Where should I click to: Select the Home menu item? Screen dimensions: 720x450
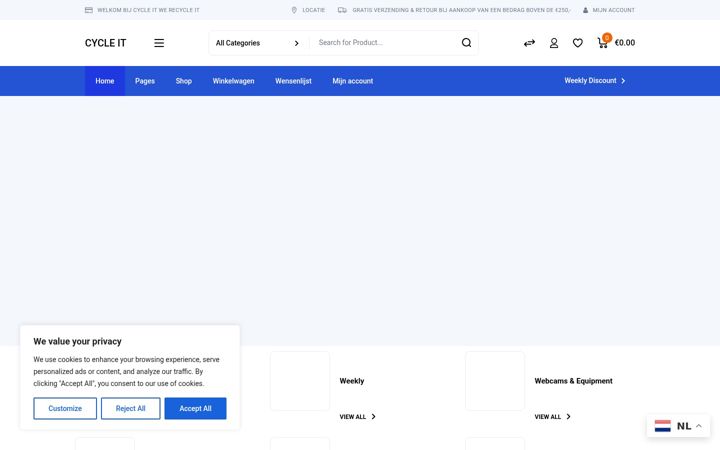pos(105,81)
